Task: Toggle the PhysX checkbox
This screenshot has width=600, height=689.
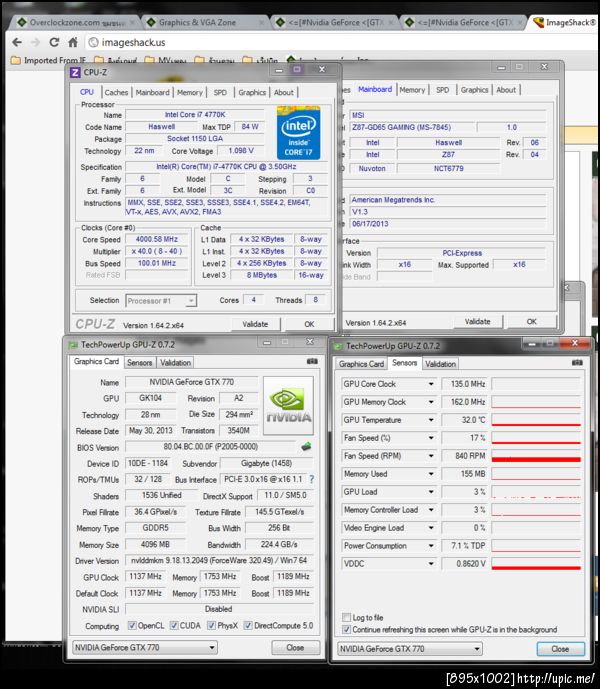Action: [211, 625]
